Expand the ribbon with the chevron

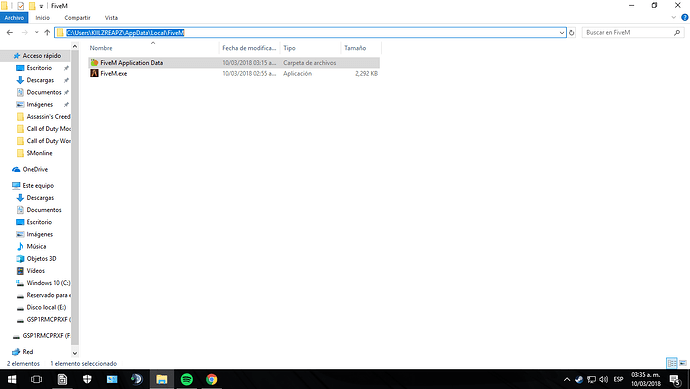pos(674,18)
